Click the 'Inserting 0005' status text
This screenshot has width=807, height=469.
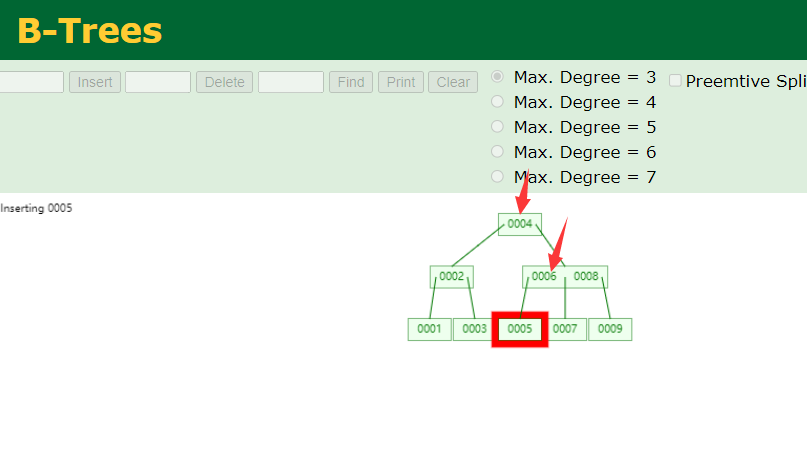[36, 208]
